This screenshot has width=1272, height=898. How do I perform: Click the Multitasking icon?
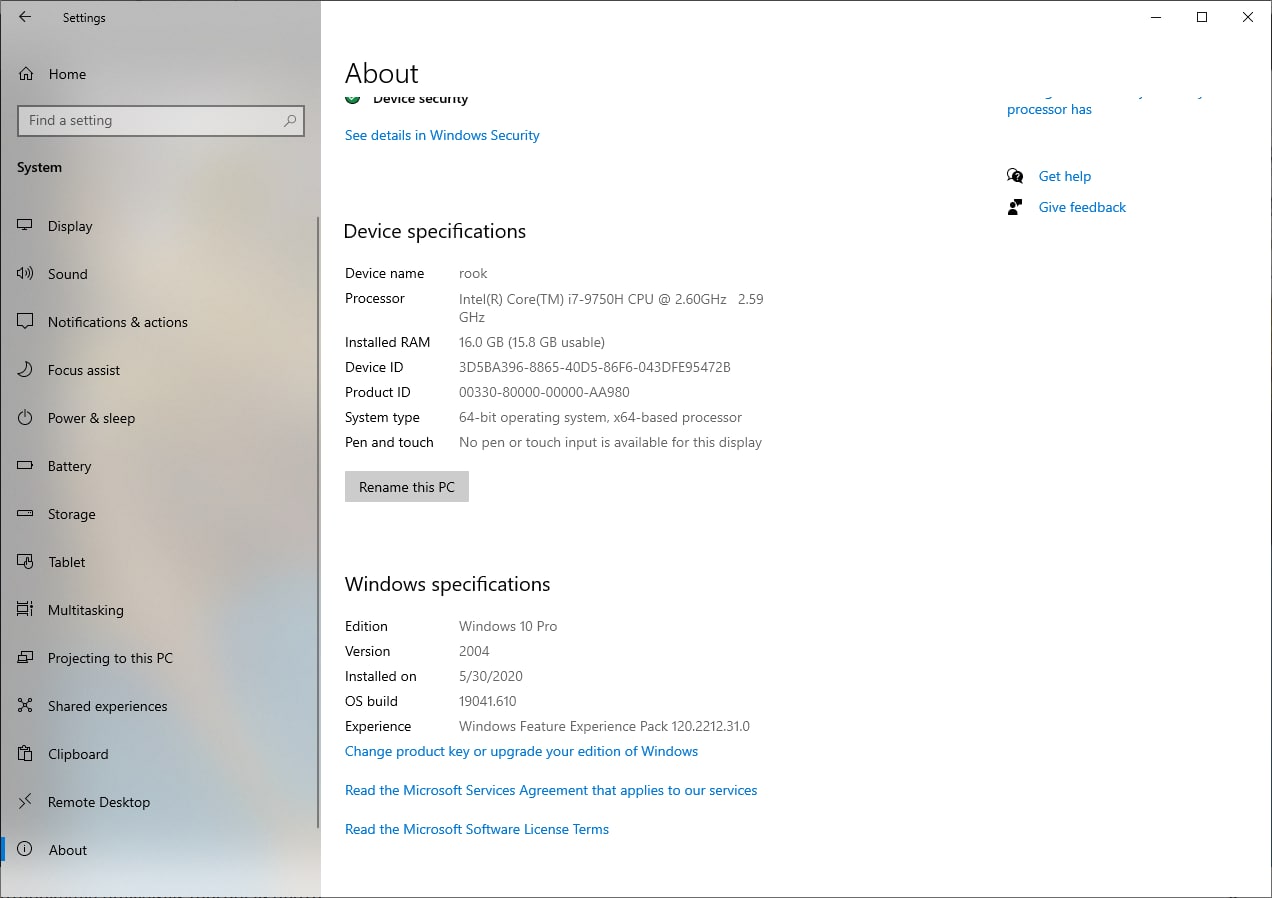[x=26, y=610]
